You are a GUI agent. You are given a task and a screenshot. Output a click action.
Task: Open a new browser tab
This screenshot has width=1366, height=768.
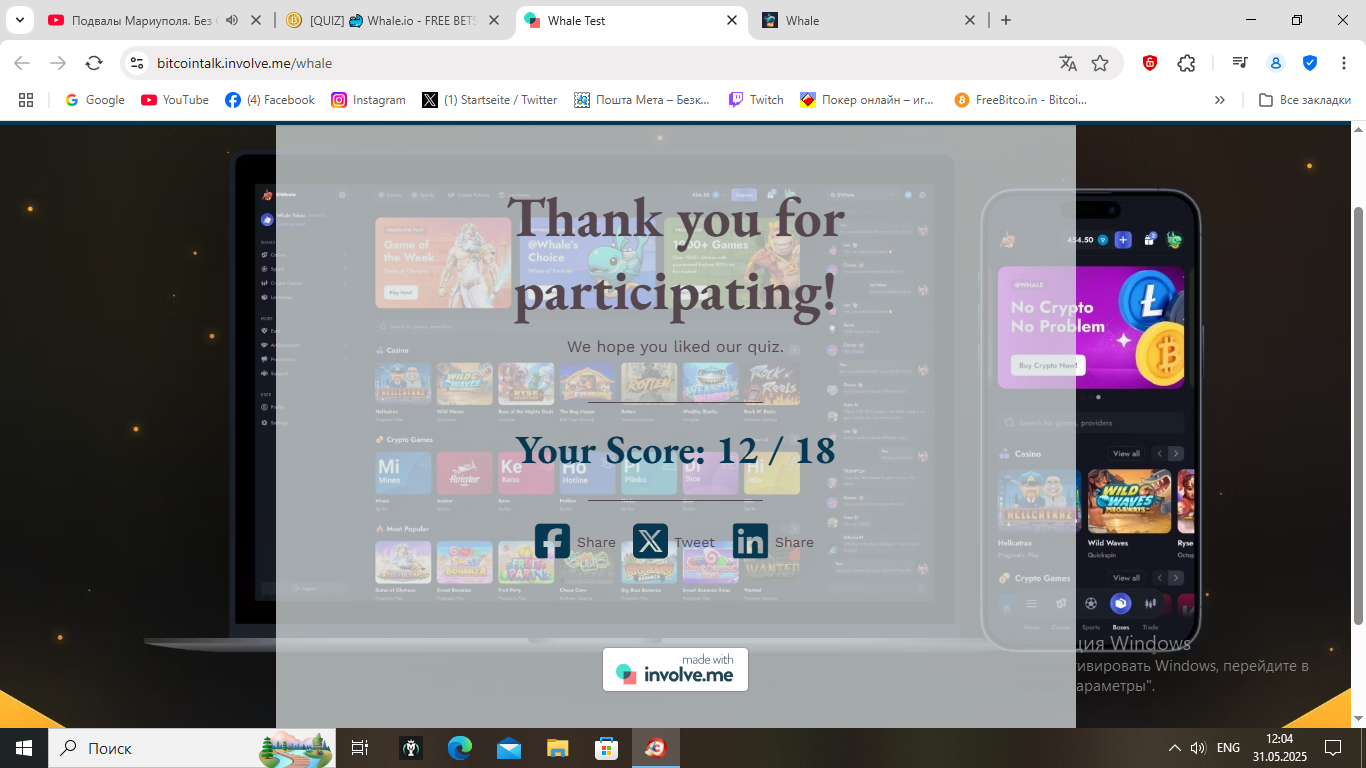(1006, 20)
